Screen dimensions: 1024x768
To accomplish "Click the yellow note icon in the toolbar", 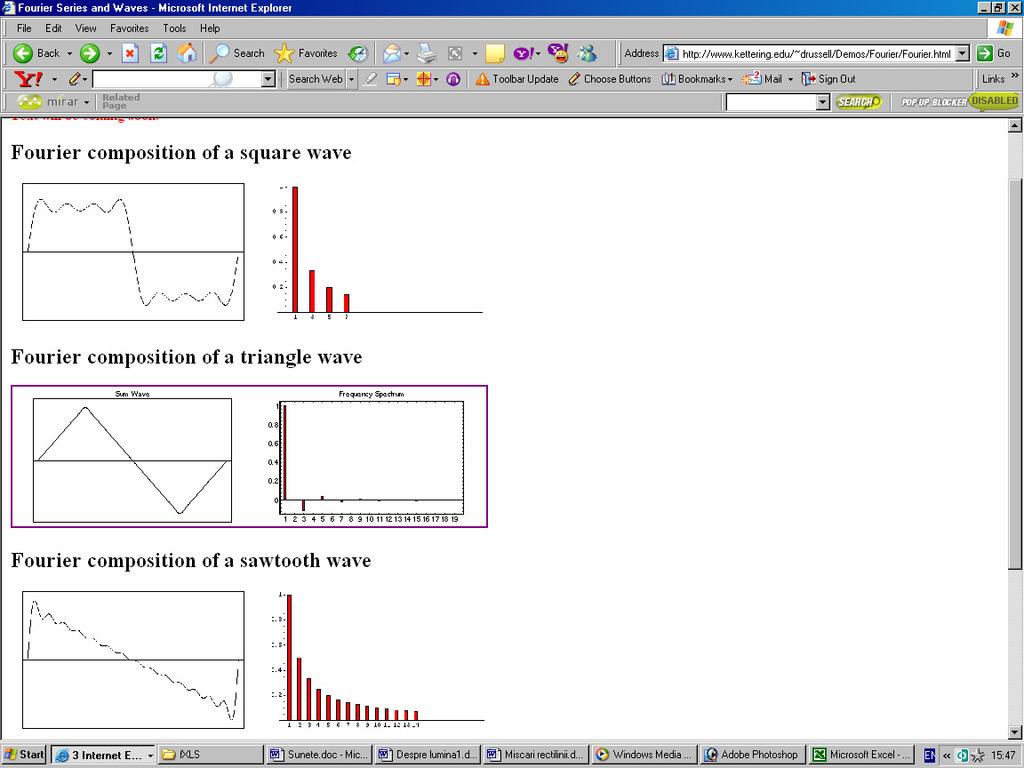I will pos(495,54).
